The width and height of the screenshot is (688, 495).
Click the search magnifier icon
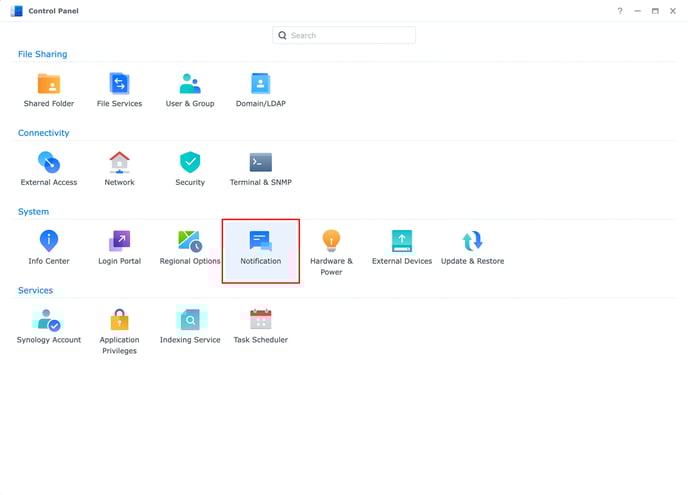pyautogui.click(x=283, y=35)
